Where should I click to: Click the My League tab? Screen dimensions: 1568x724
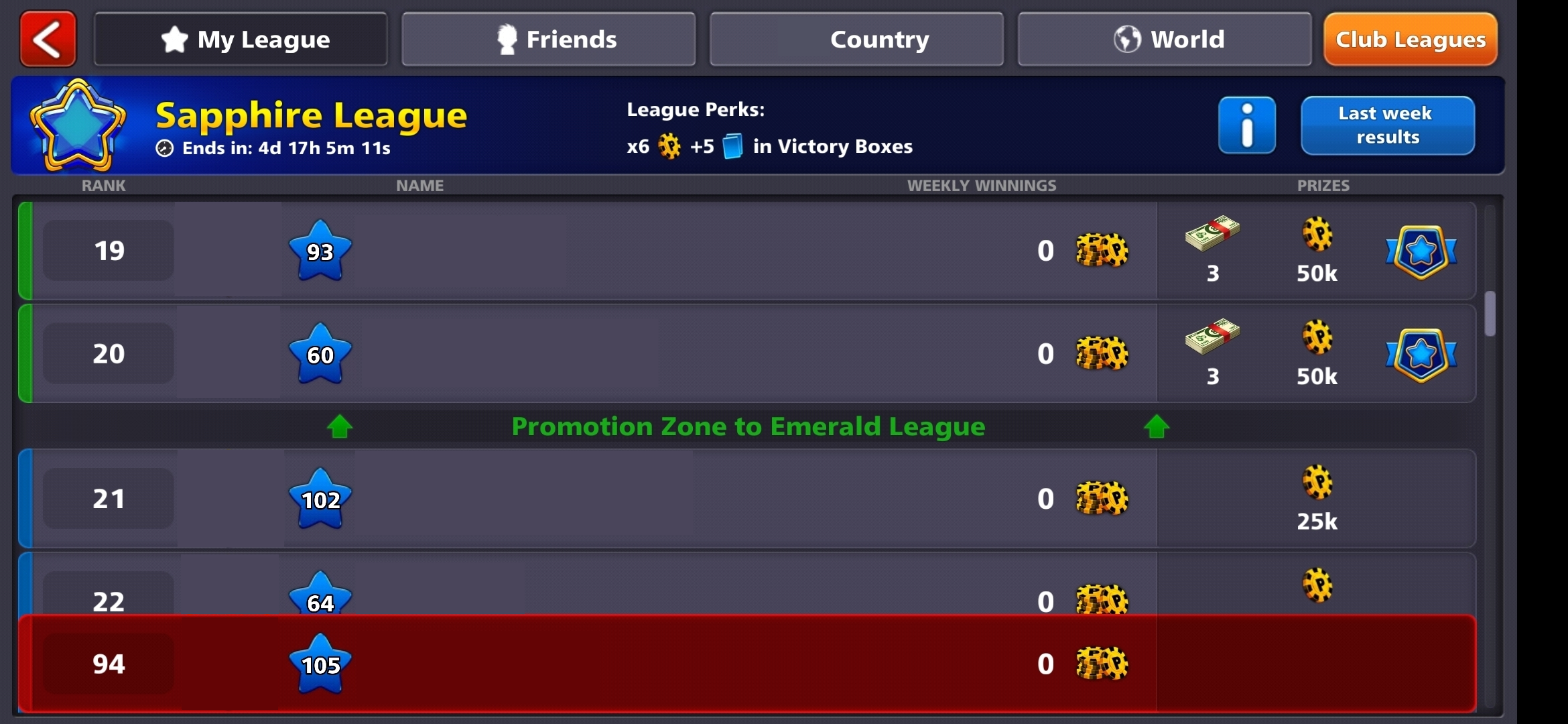(x=244, y=39)
